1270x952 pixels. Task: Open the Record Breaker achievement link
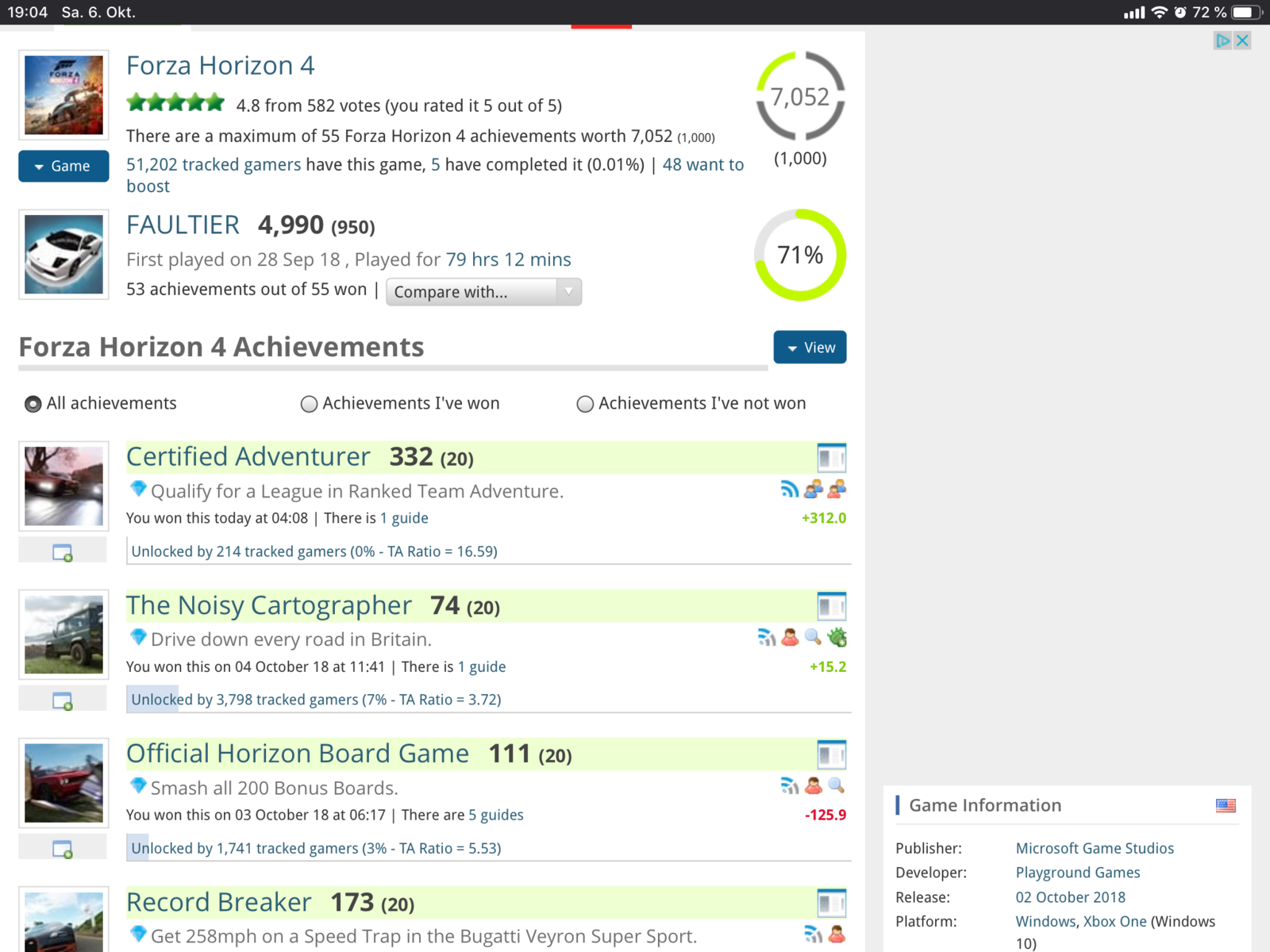pyautogui.click(x=218, y=902)
